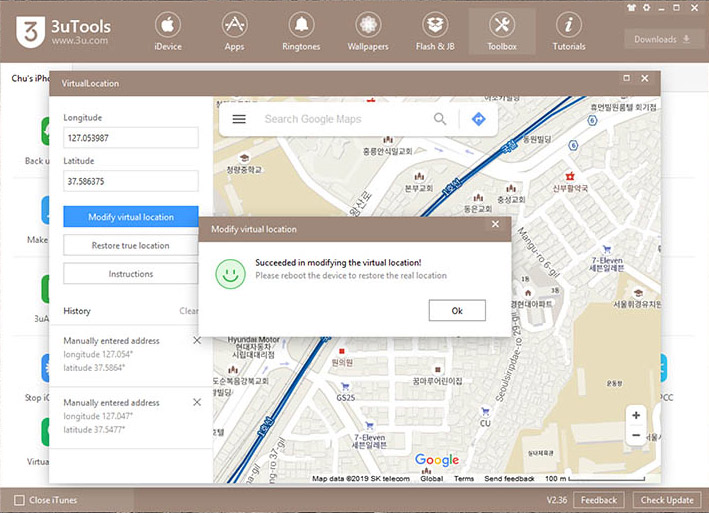Open the Toolbox section
Viewport: 709px width, 513px height.
(502, 32)
